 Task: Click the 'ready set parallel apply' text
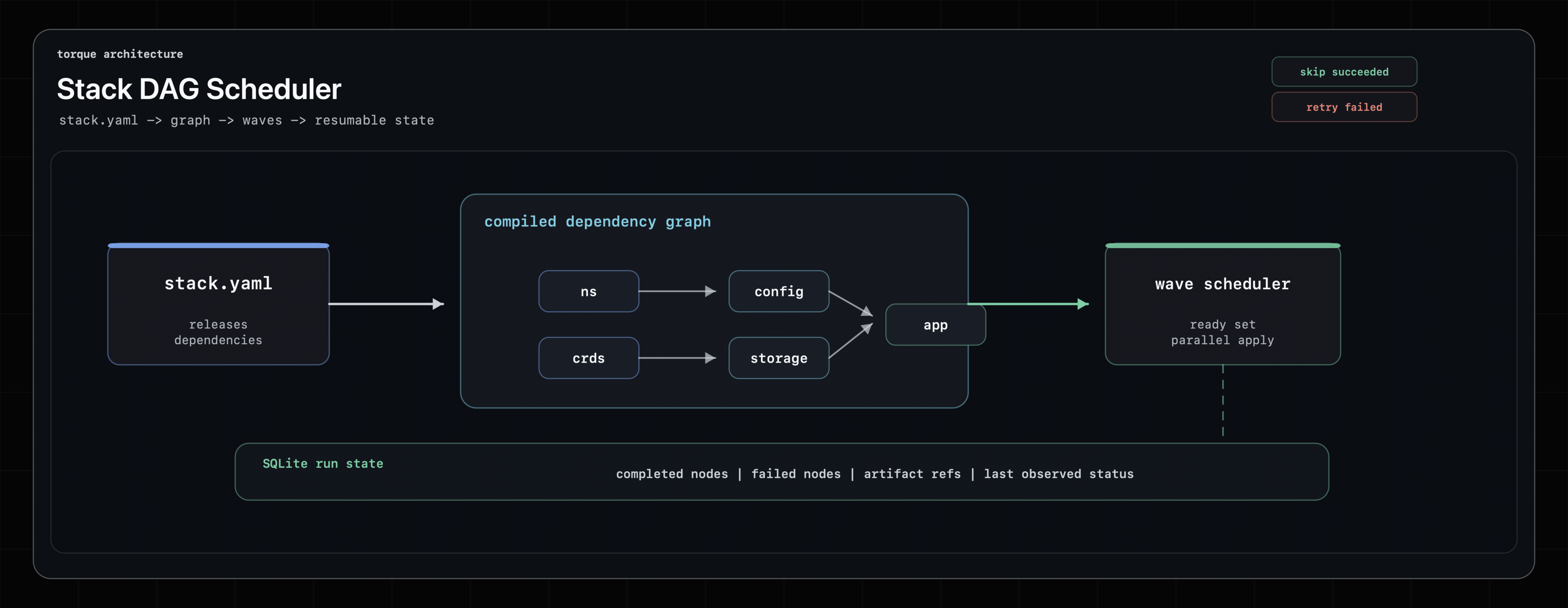pyautogui.click(x=1223, y=332)
